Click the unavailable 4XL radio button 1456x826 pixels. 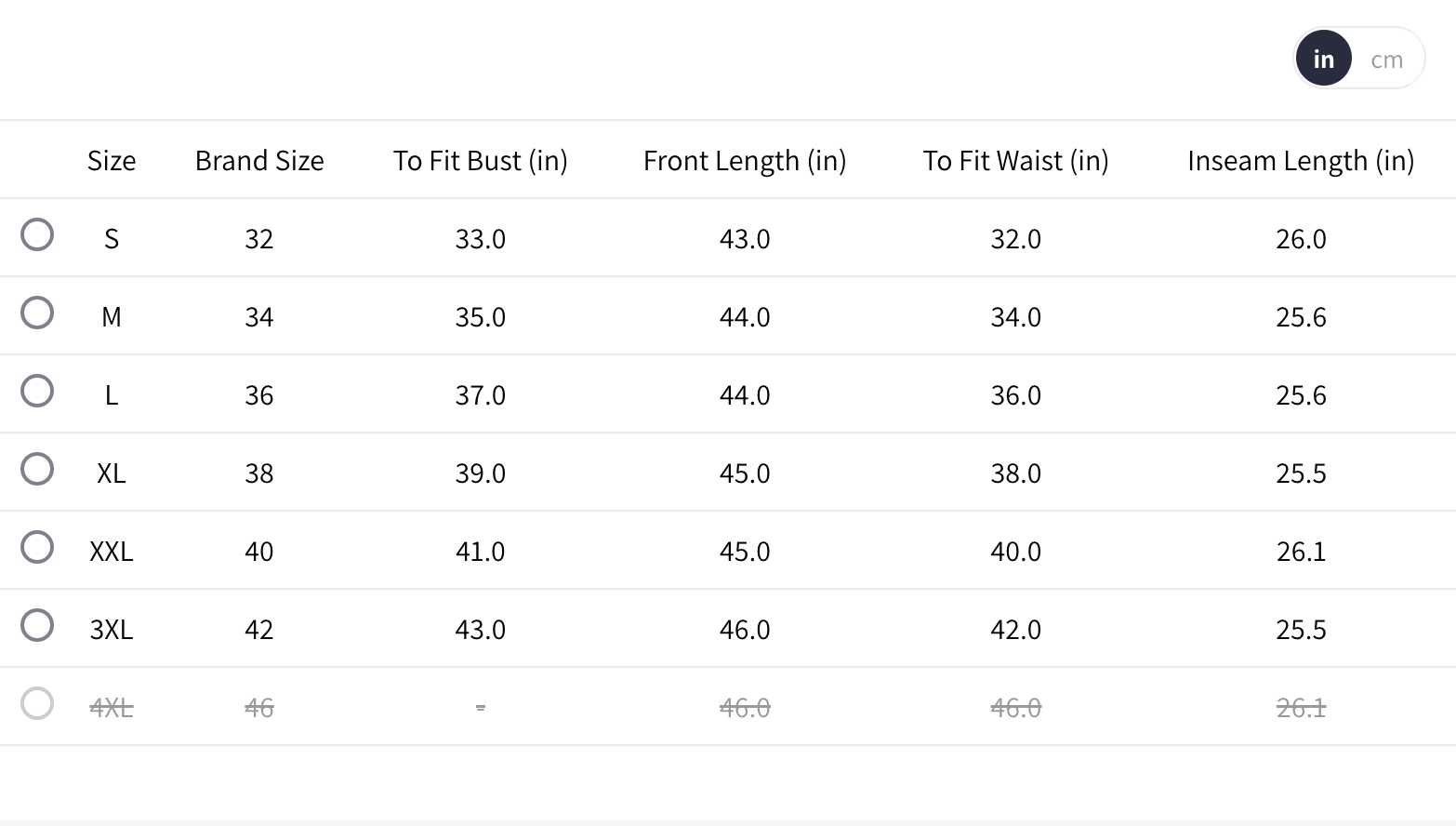coord(37,703)
